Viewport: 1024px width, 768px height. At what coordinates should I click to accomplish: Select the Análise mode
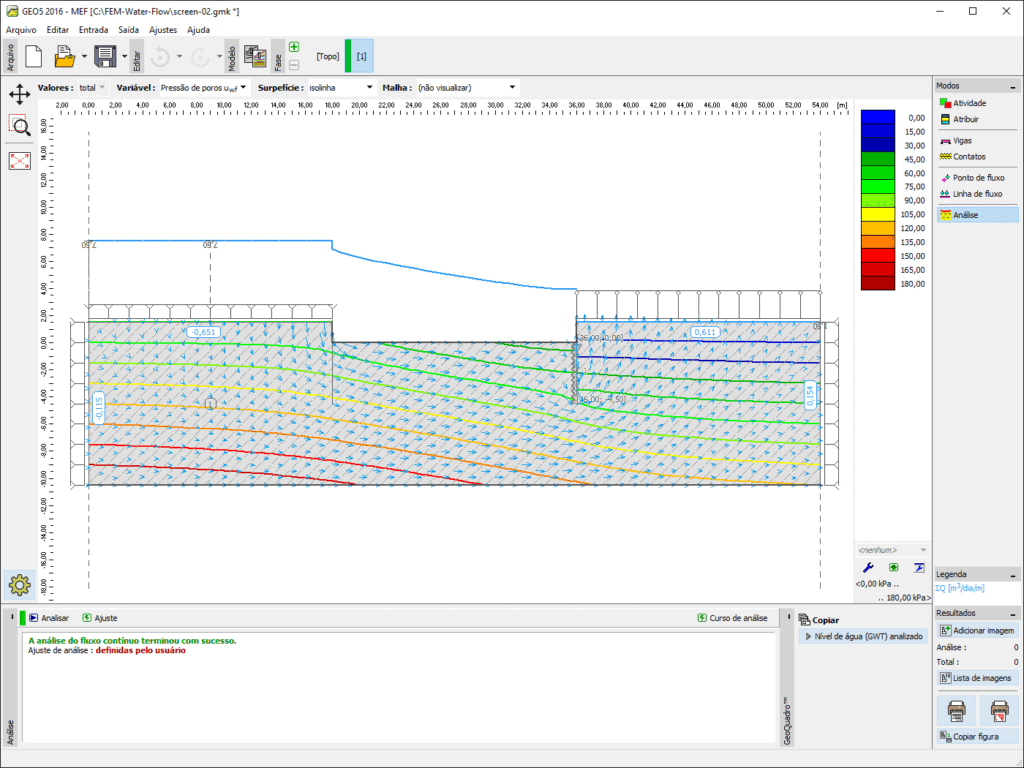[x=977, y=215]
